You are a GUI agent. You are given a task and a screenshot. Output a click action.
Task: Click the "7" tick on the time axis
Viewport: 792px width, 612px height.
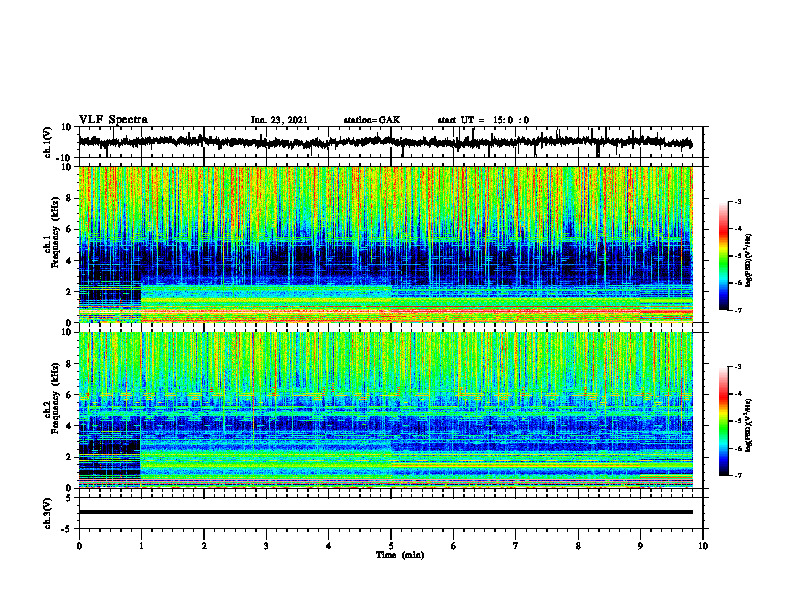tap(516, 546)
